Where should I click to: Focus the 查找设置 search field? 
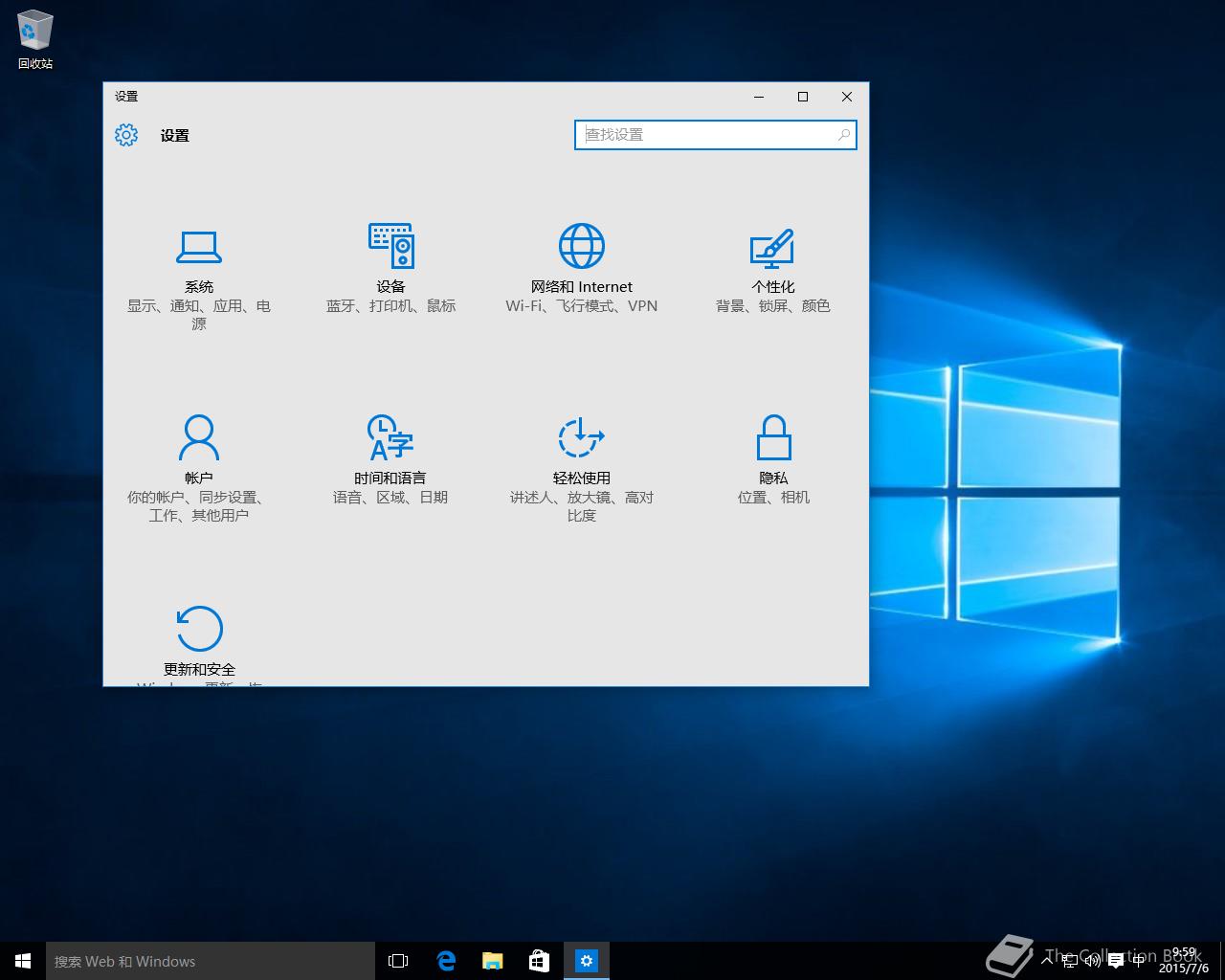point(716,135)
